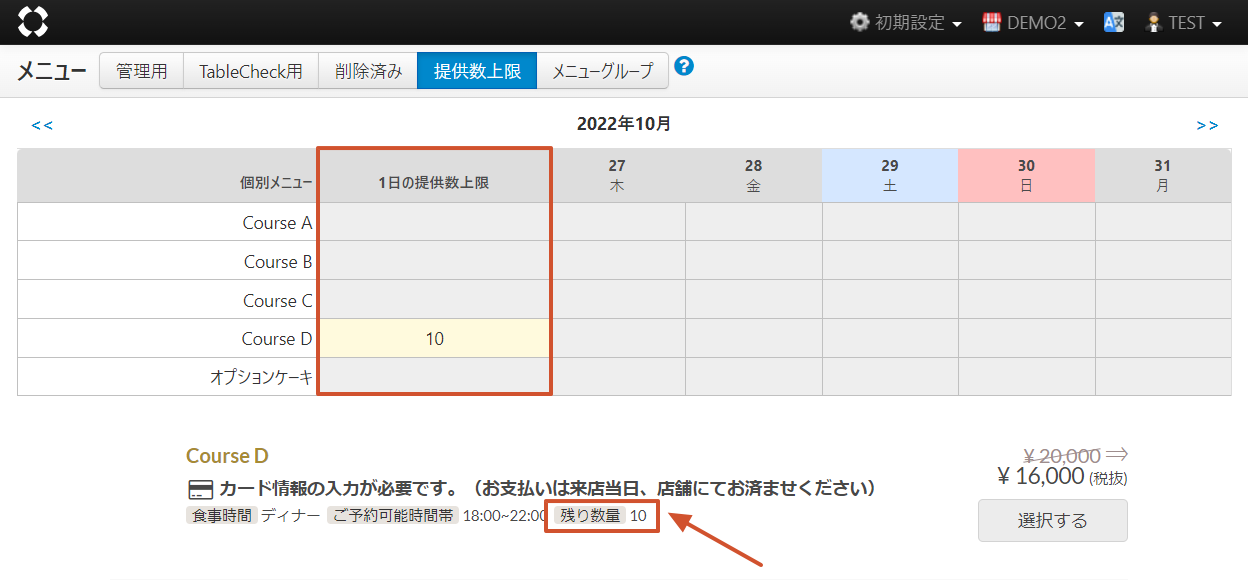Click the 28 金 column header

[x=754, y=176]
